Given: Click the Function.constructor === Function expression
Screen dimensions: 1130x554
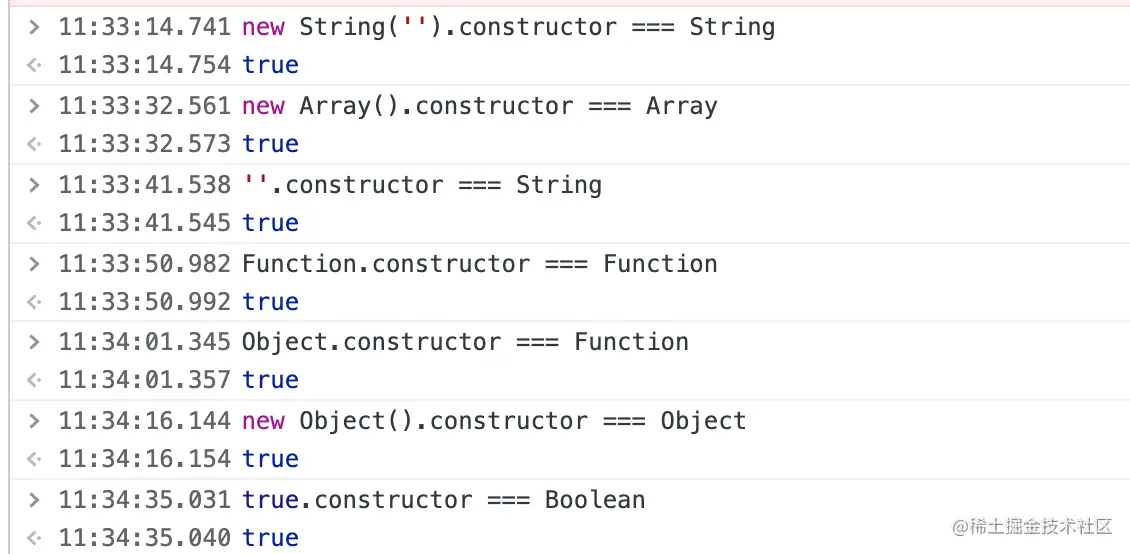Looking at the screenshot, I should [x=479, y=264].
